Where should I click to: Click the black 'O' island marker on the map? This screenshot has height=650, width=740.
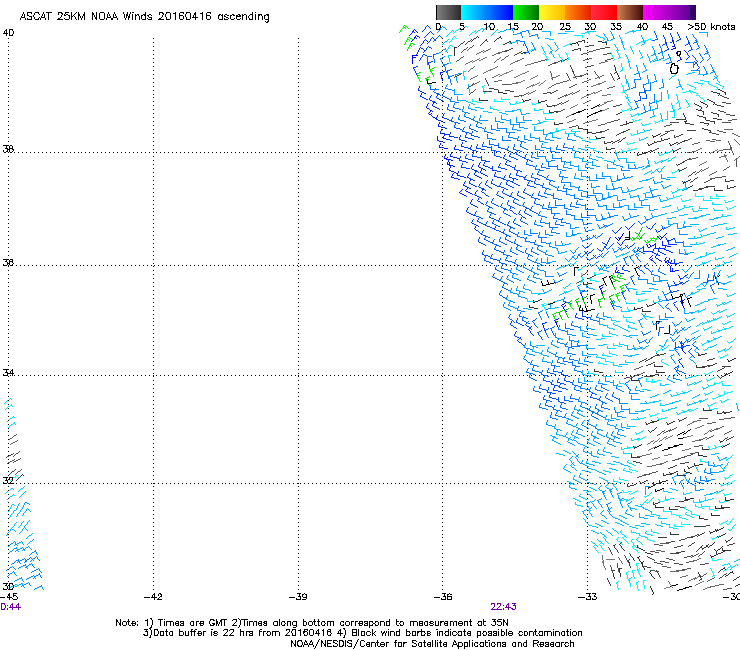pyautogui.click(x=674, y=69)
